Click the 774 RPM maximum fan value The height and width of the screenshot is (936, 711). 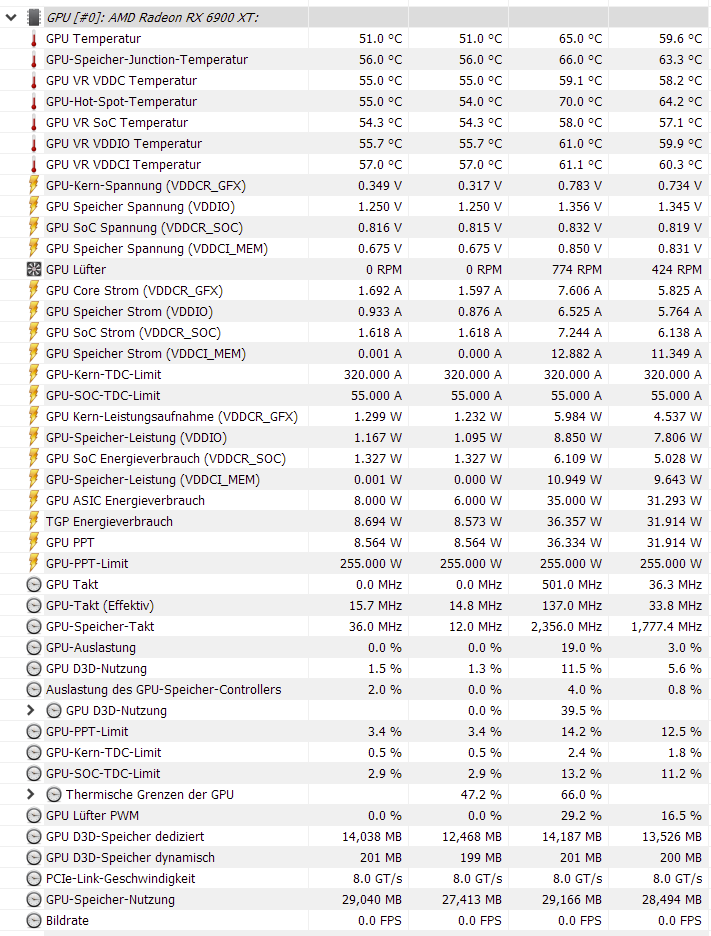(577, 269)
